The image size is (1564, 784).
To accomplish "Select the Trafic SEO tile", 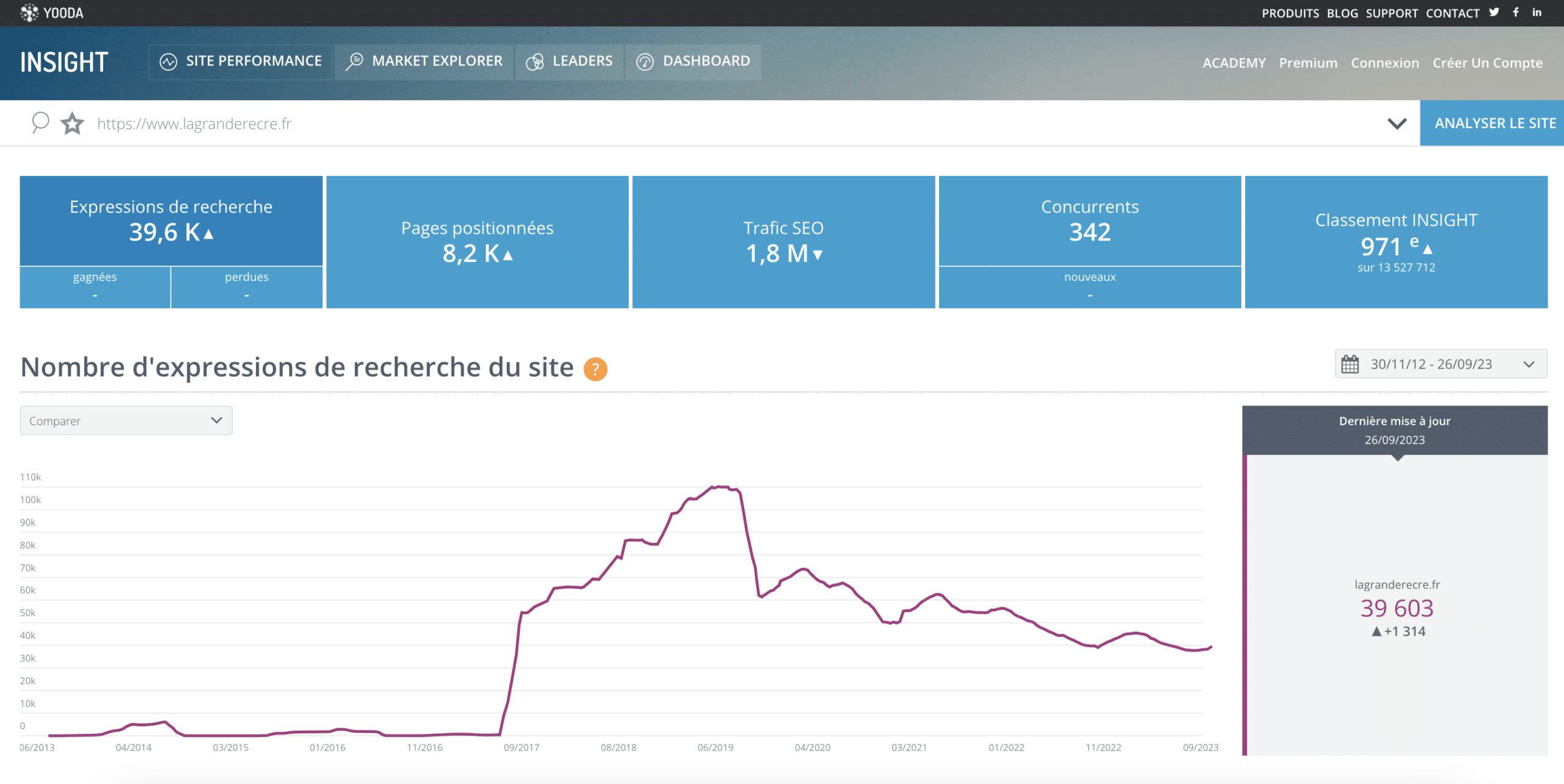I will (x=783, y=242).
